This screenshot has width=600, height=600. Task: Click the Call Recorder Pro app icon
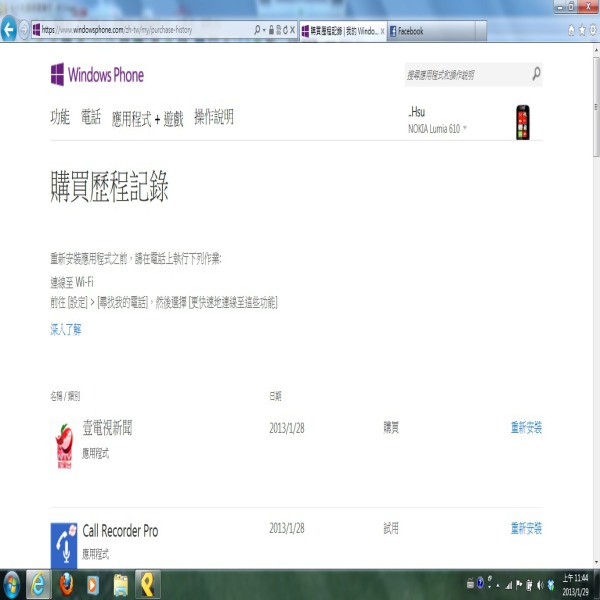pos(64,546)
